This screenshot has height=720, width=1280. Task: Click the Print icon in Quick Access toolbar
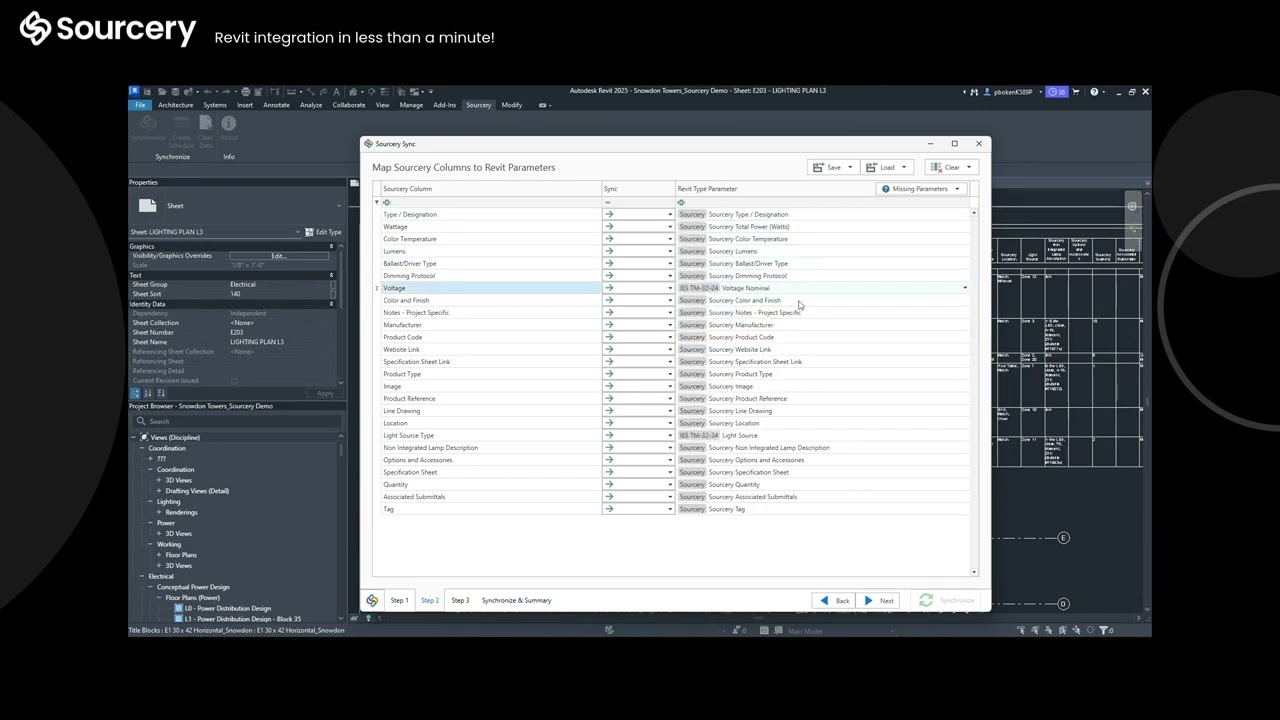pos(246,91)
